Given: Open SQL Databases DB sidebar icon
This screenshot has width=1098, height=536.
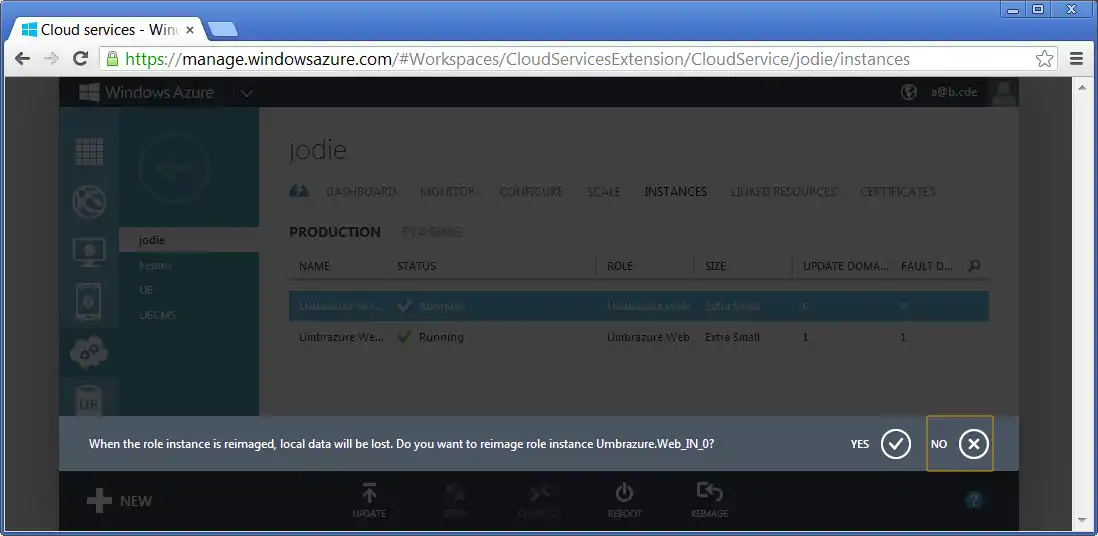Looking at the screenshot, I should pos(89,401).
